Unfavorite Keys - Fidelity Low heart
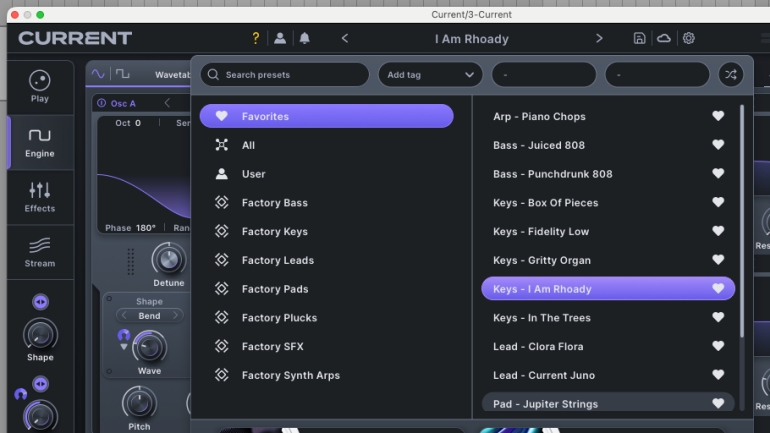 click(718, 231)
